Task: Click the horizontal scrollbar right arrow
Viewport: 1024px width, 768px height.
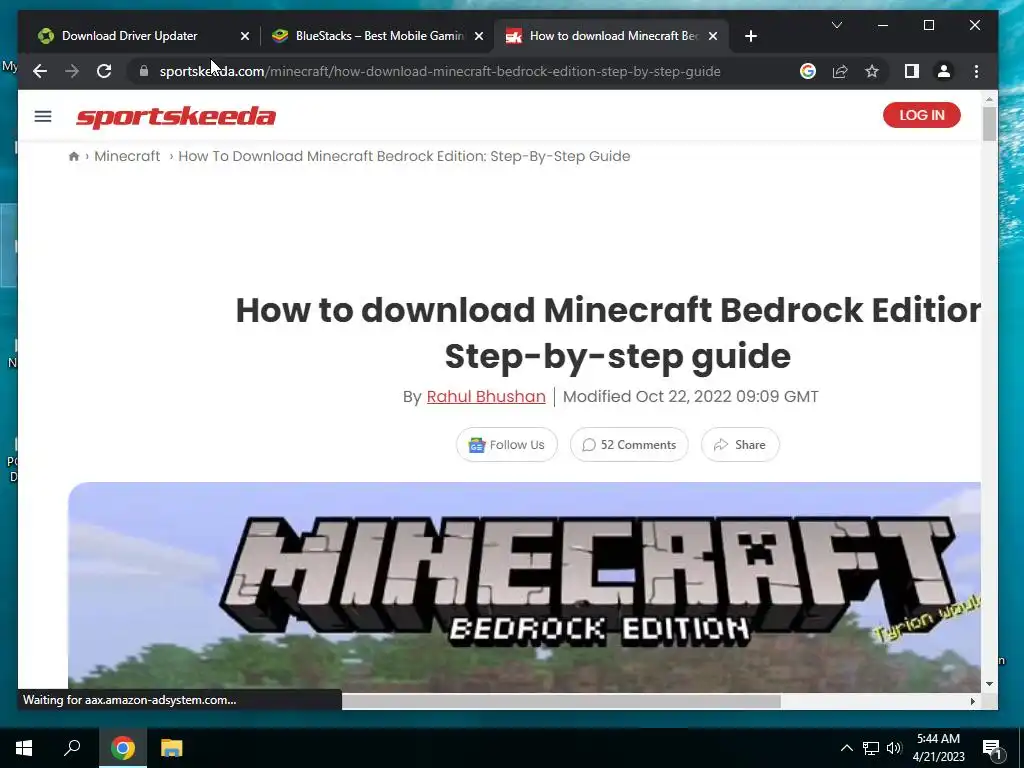Action: point(972,701)
